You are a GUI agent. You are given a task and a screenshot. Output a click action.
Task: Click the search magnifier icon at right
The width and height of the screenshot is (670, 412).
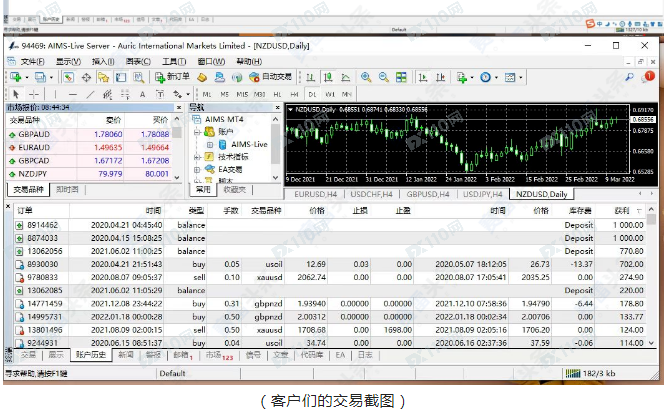[x=629, y=77]
